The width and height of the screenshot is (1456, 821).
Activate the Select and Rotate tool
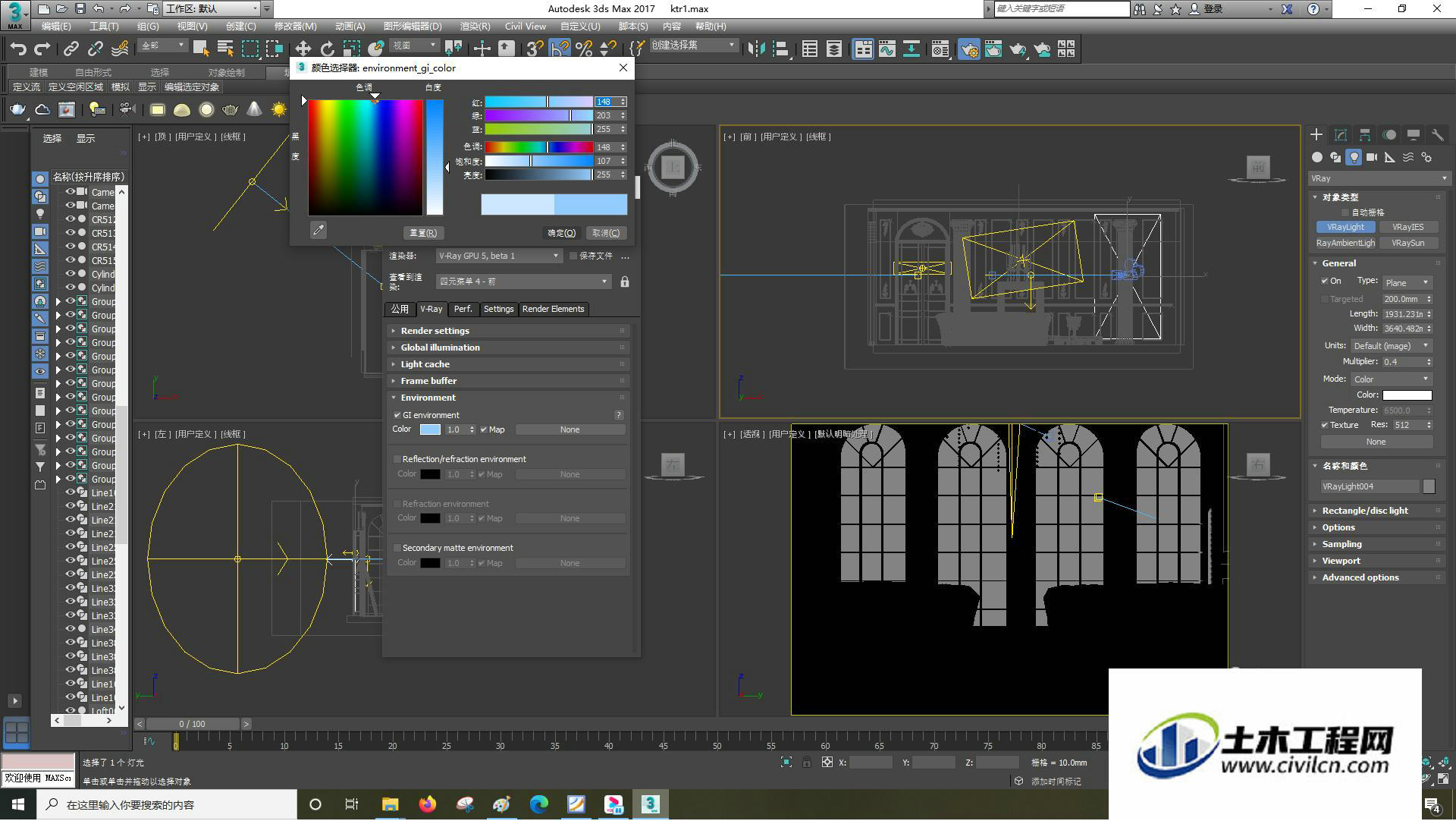[x=327, y=49]
